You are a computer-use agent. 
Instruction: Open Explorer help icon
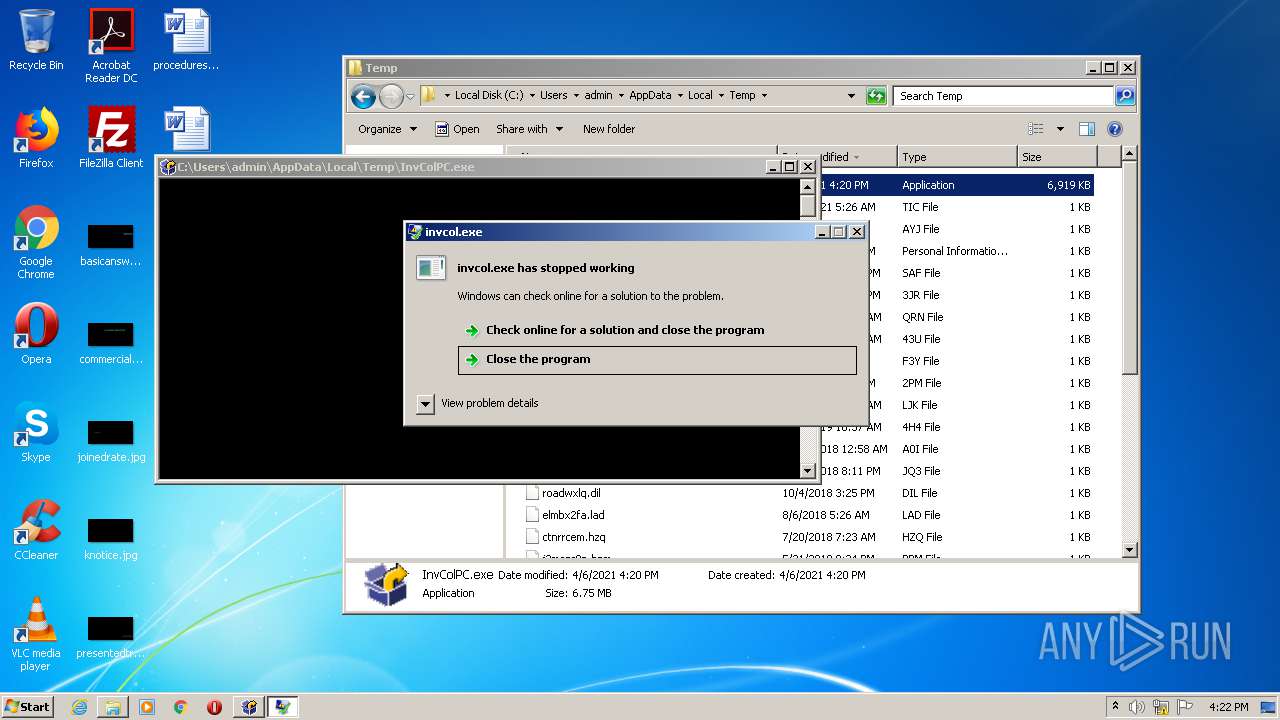1115,129
